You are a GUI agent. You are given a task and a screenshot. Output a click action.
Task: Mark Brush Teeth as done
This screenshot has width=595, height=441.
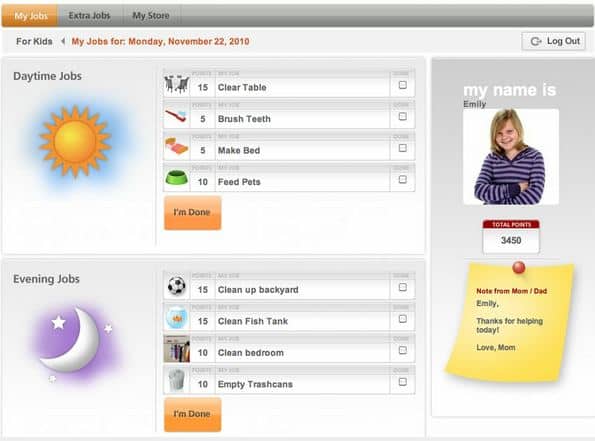[x=403, y=117]
